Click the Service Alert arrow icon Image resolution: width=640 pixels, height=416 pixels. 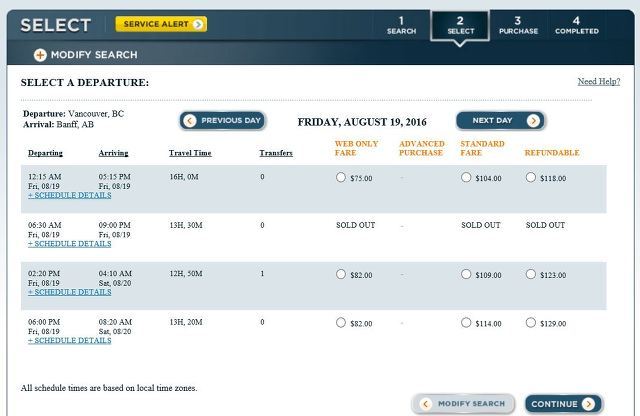[x=198, y=24]
